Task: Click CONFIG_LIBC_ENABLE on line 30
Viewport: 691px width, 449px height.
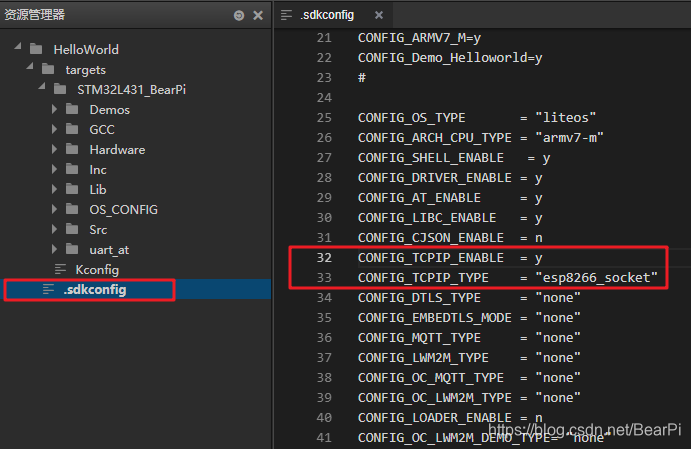Action: click(427, 218)
